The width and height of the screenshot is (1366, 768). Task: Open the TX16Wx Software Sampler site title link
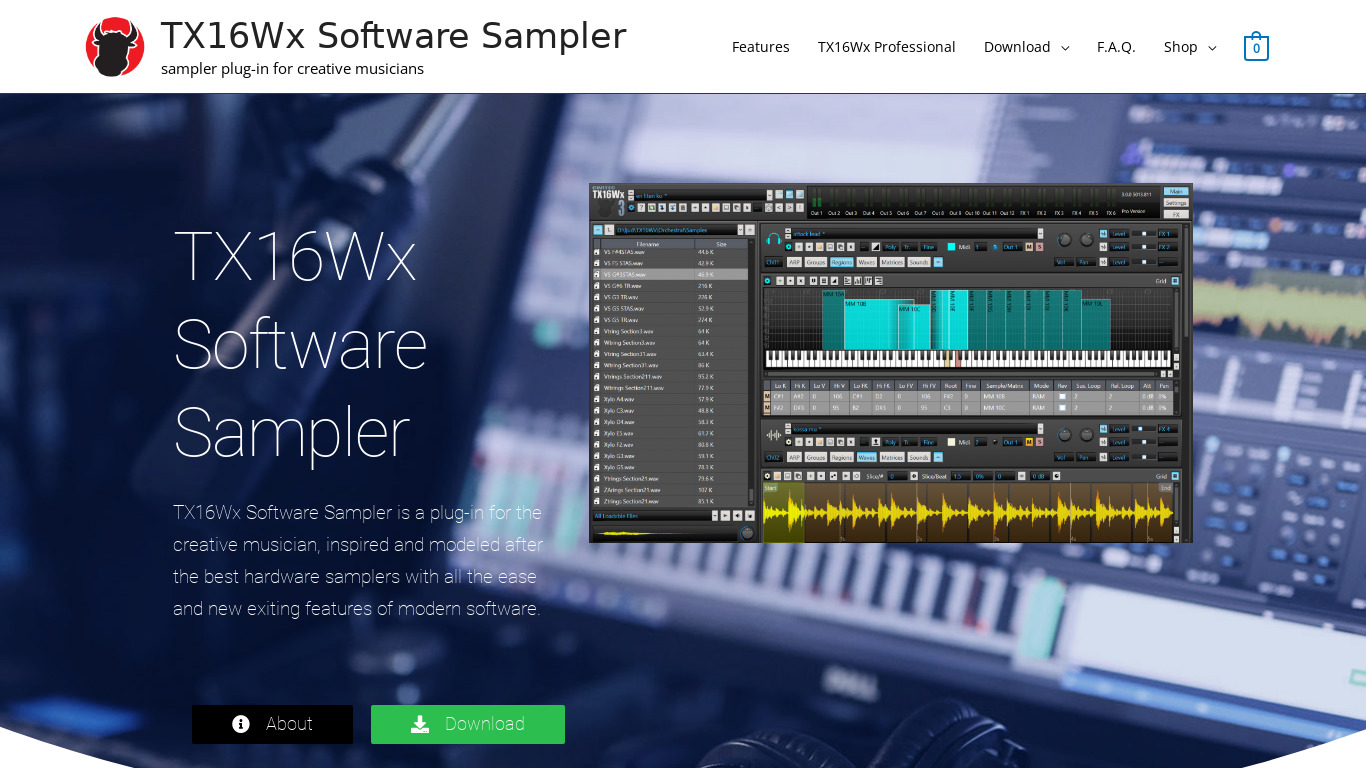point(393,36)
